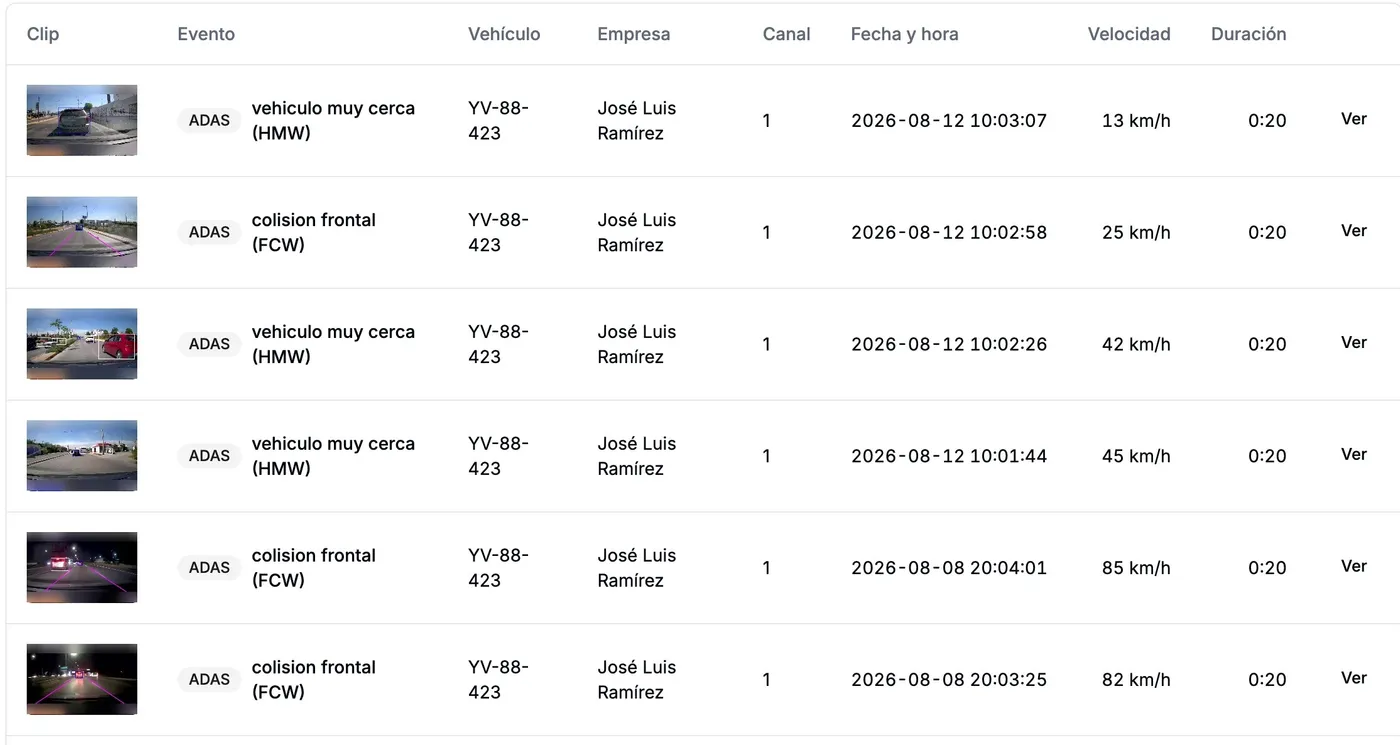Screen dimensions: 1400x745
Task: Open thumbnail showing red car at 10:02:26
Action: 82,344
